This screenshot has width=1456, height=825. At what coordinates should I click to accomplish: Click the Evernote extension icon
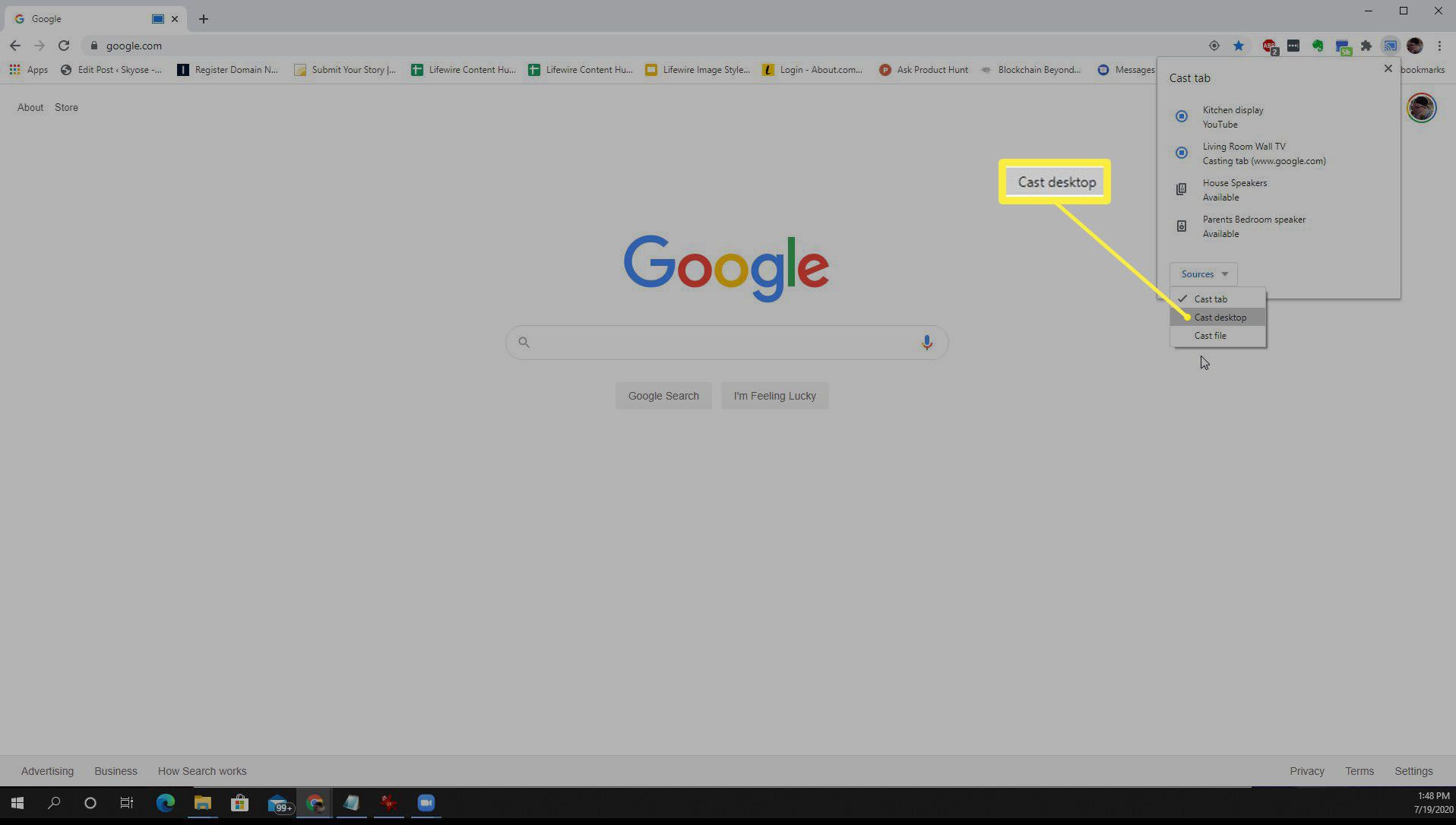(1318, 46)
